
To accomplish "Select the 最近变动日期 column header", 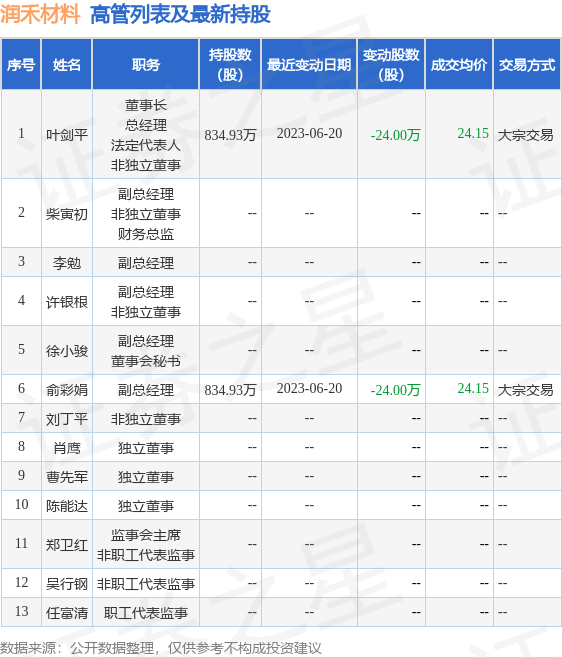I will [309, 65].
